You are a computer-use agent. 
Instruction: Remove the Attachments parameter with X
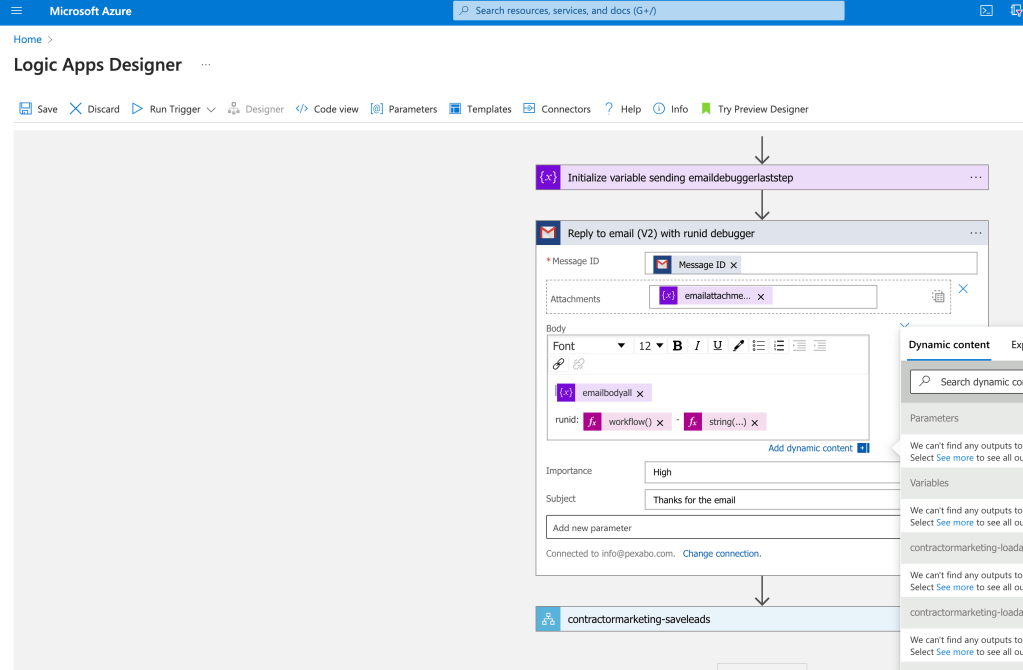click(x=963, y=288)
